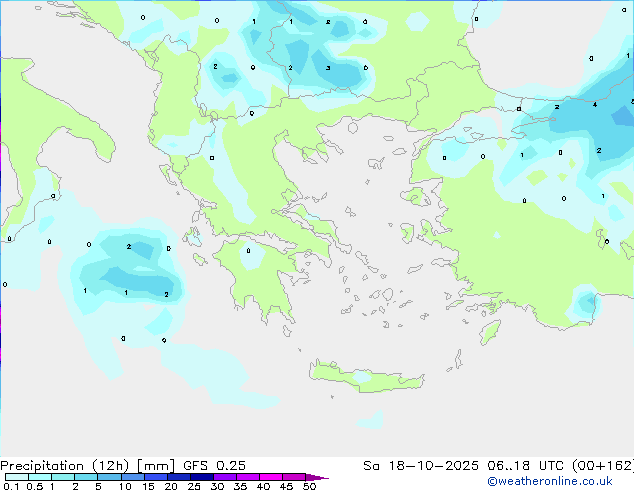The image size is (634, 490).
Task: Click the 1–2 mm legend color swatch
Action: pos(63,477)
